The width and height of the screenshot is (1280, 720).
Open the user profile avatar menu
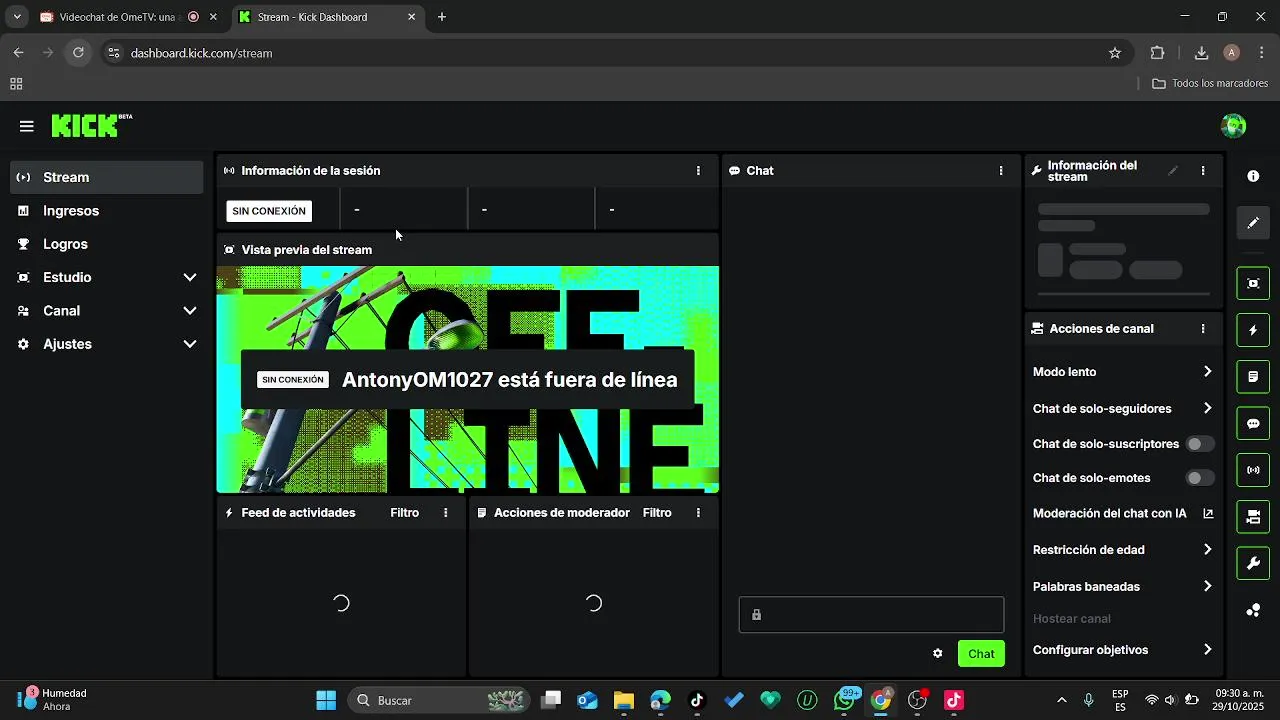[x=1233, y=126]
